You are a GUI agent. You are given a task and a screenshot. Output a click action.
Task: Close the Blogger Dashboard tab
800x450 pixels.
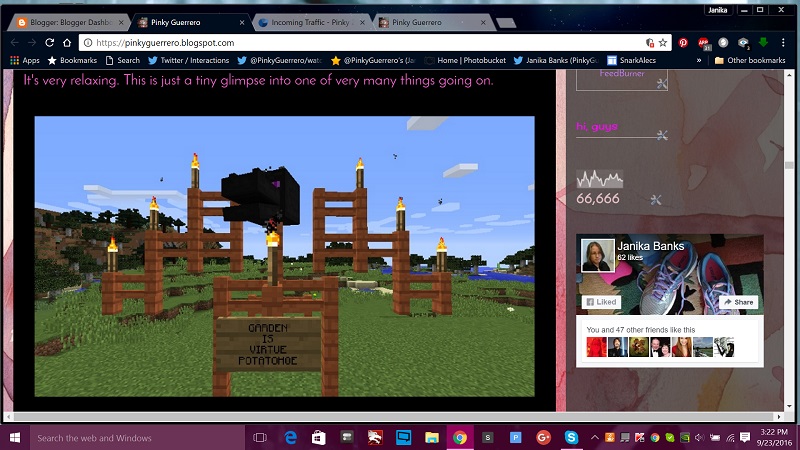121,22
